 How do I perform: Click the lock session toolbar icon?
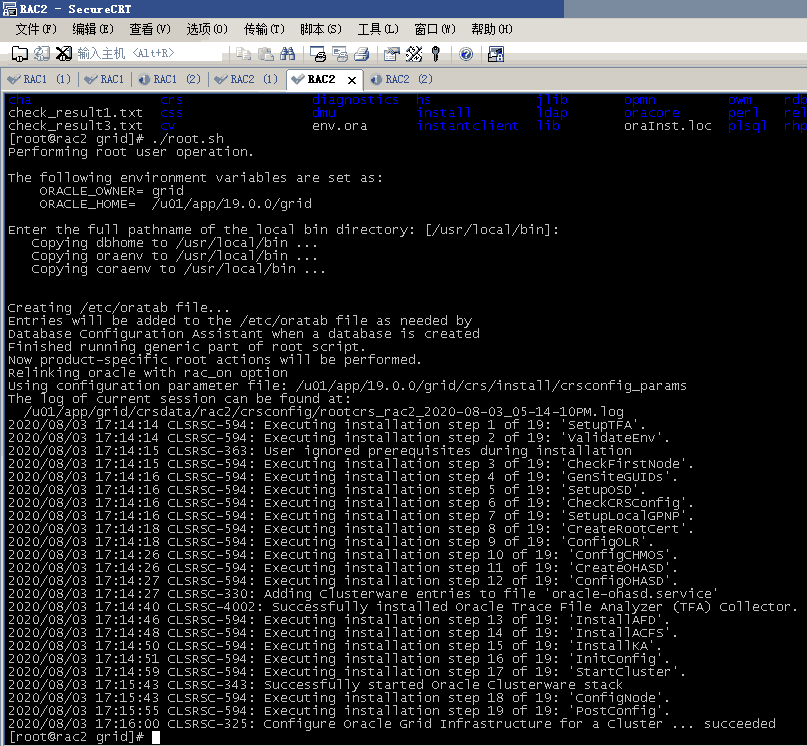[x=496, y=54]
